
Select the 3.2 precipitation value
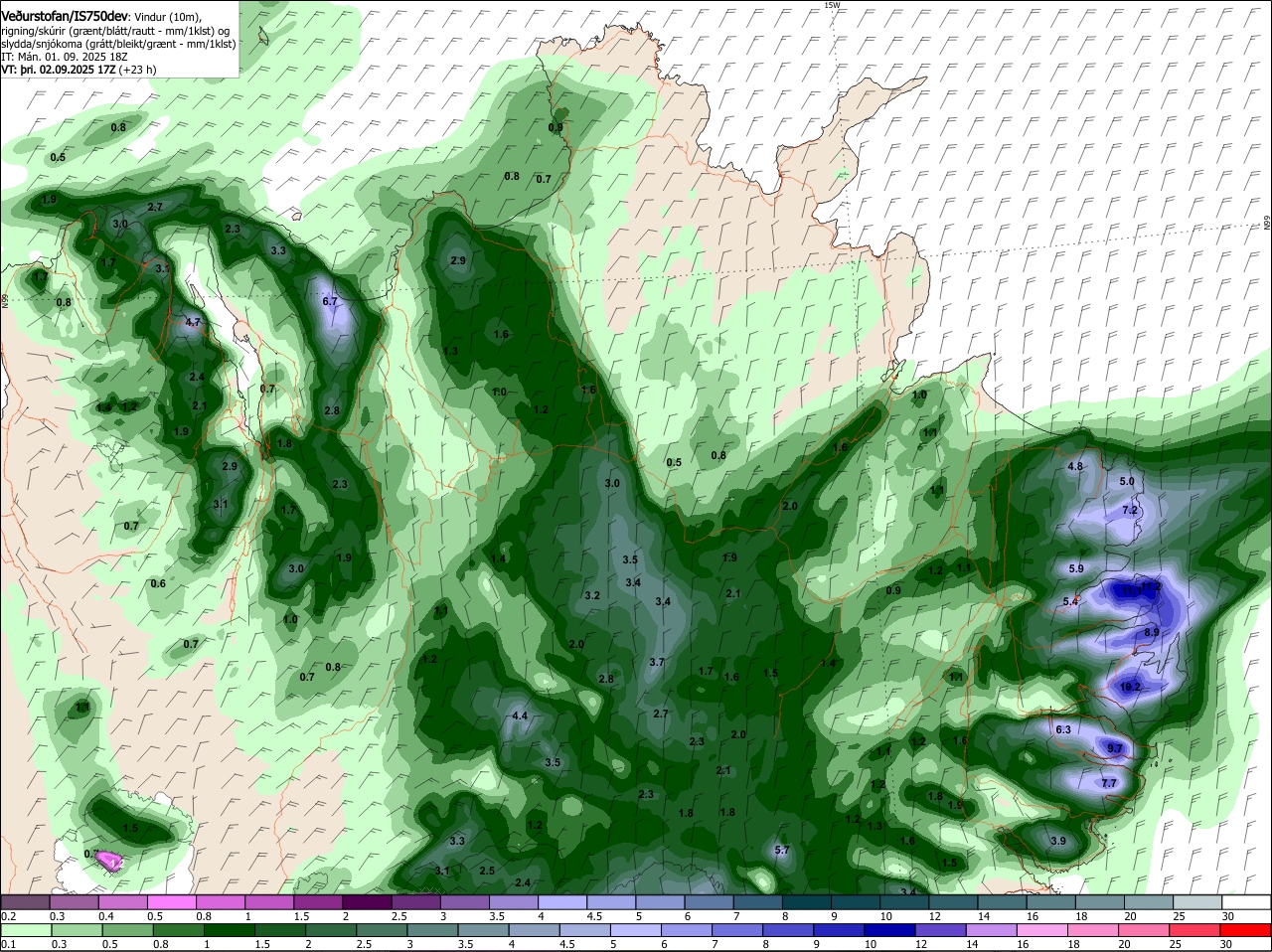592,595
